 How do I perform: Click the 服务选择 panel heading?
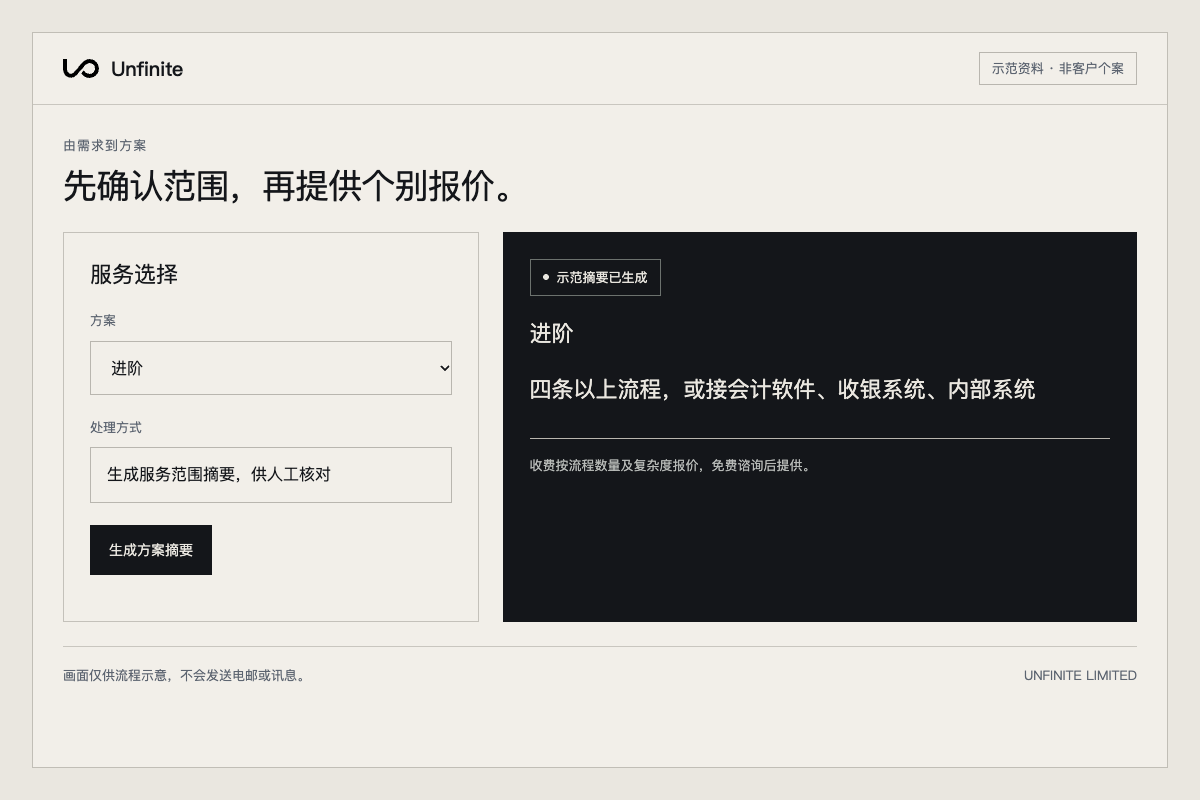pos(134,274)
